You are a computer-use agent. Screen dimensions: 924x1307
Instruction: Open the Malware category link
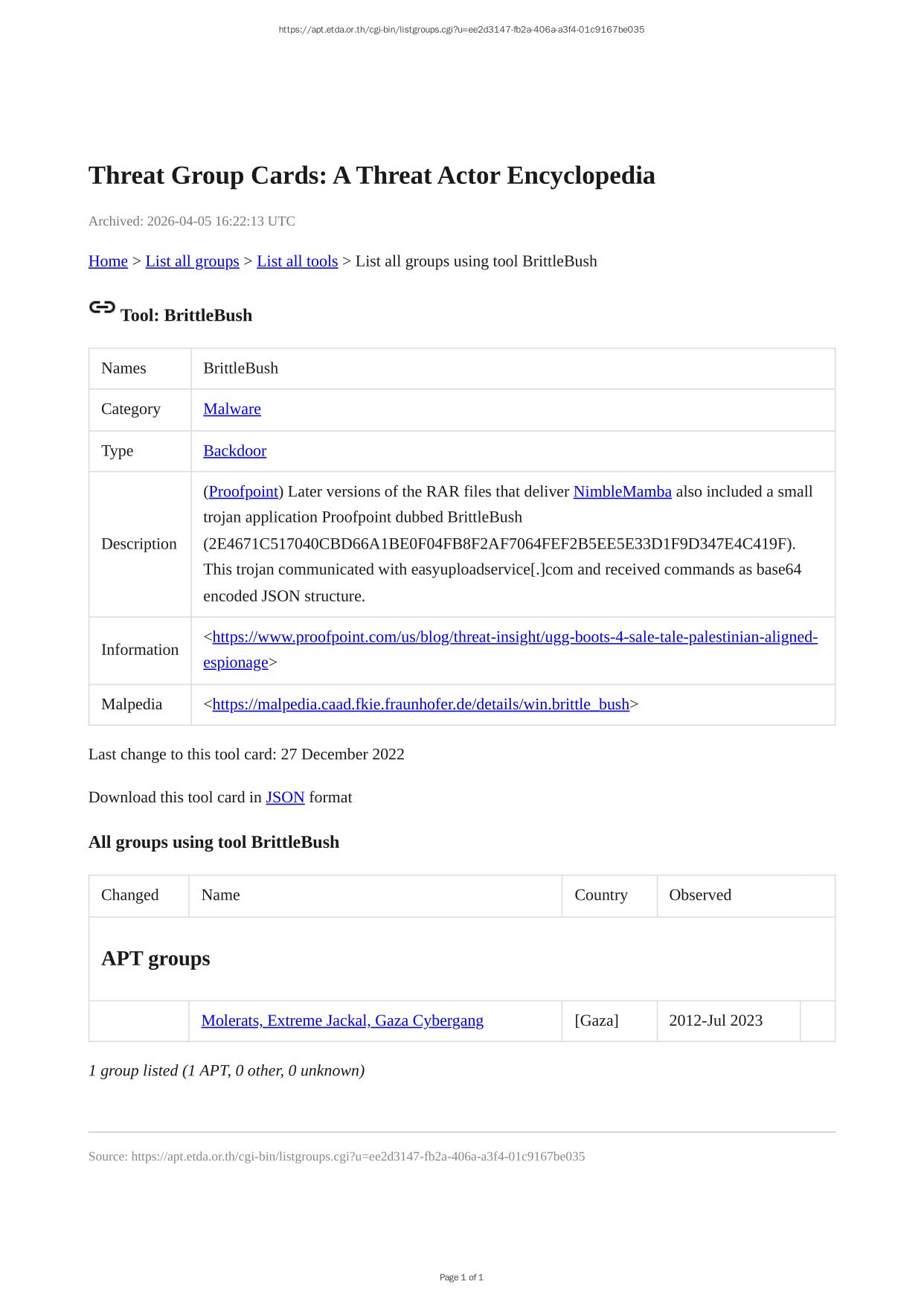tap(231, 409)
